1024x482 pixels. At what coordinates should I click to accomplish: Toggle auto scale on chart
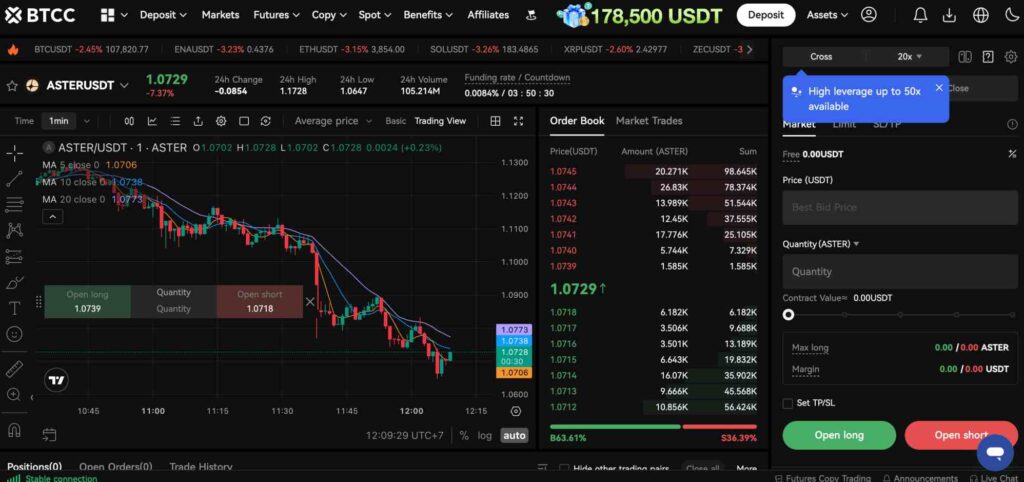[514, 435]
